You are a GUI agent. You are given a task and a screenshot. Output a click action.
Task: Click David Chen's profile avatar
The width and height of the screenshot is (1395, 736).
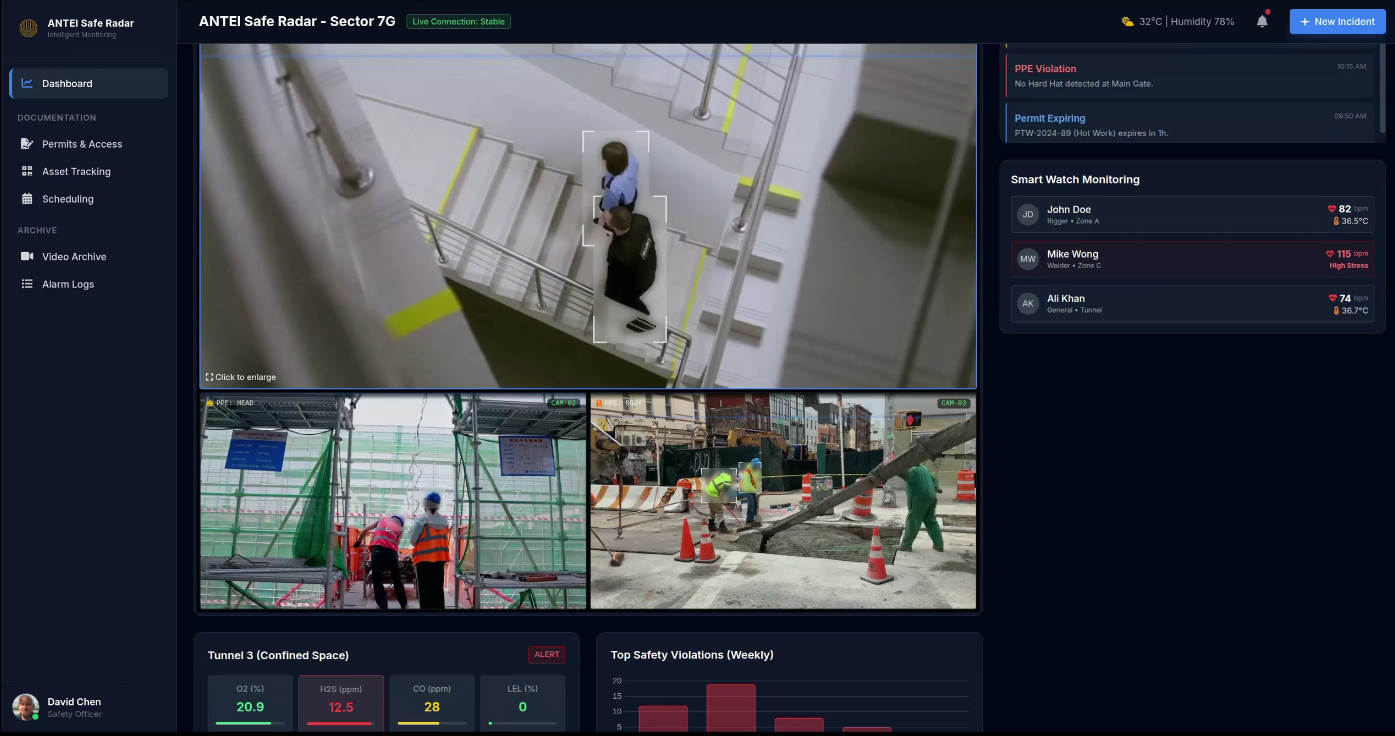[26, 707]
